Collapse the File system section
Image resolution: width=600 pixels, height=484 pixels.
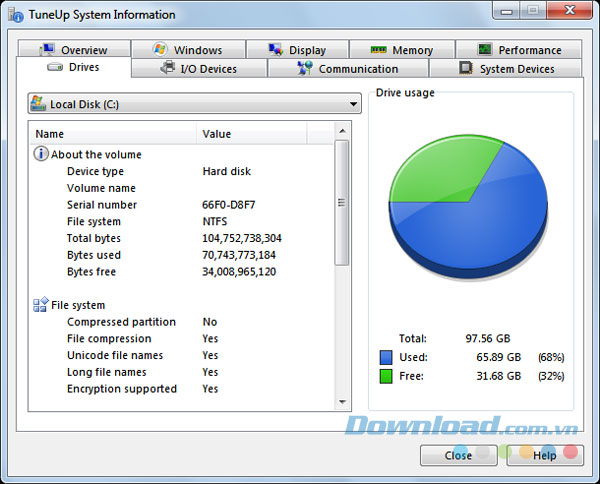click(x=41, y=305)
